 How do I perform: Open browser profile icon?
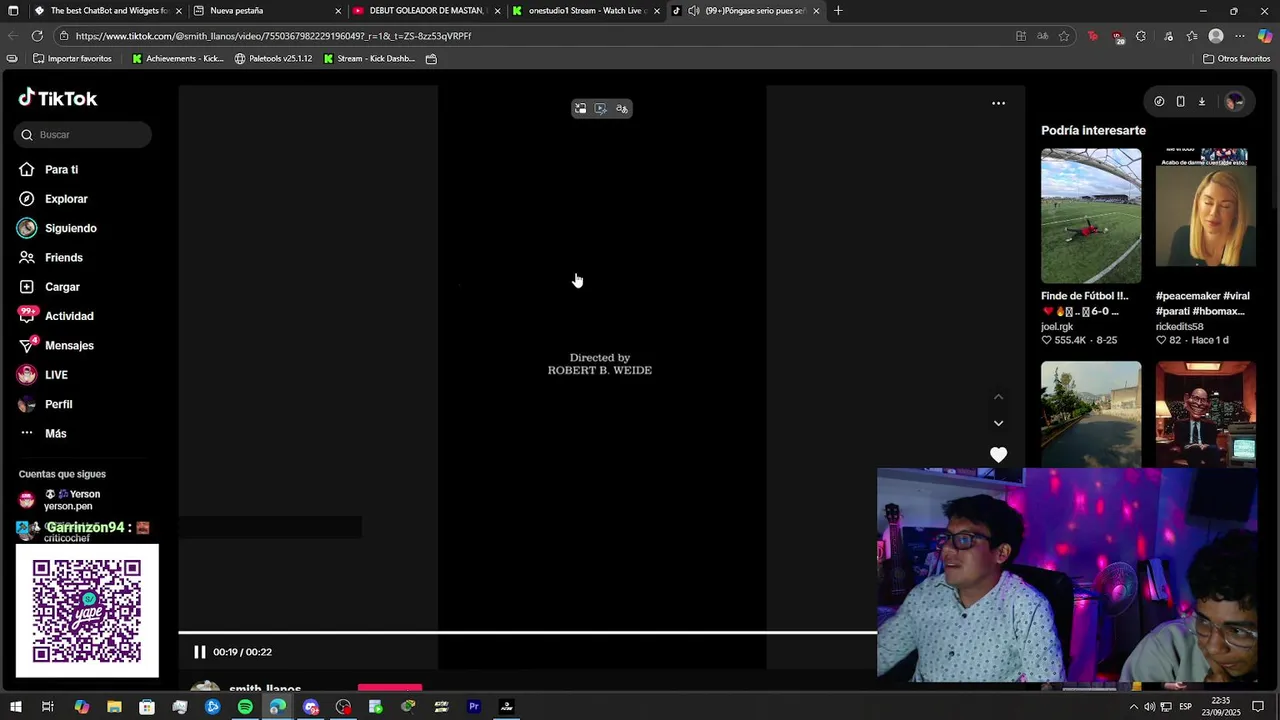tap(1216, 36)
